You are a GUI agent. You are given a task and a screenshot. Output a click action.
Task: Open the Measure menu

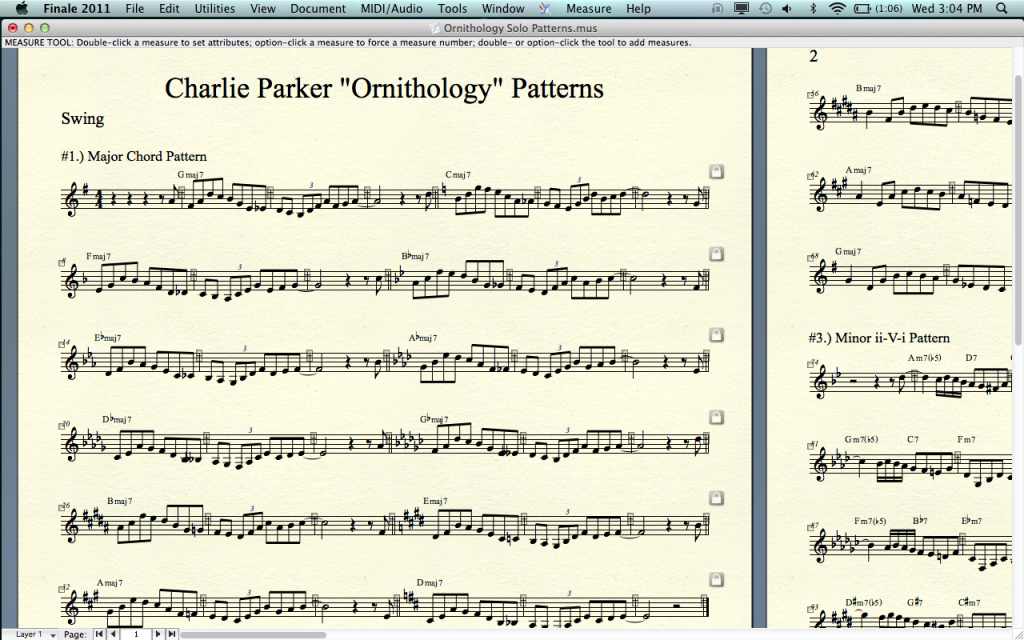coord(588,8)
